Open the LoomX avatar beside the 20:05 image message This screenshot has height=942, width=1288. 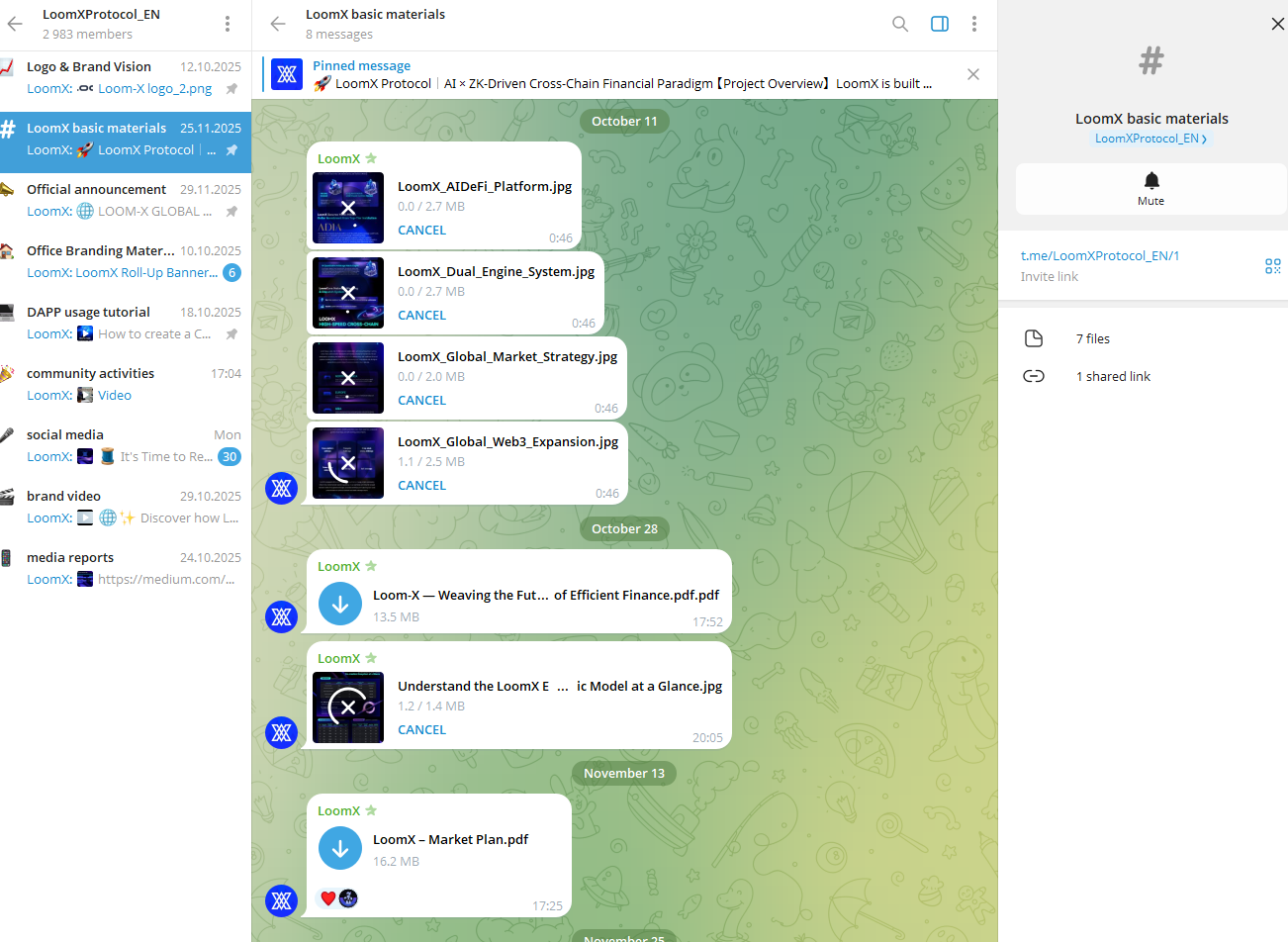point(282,732)
